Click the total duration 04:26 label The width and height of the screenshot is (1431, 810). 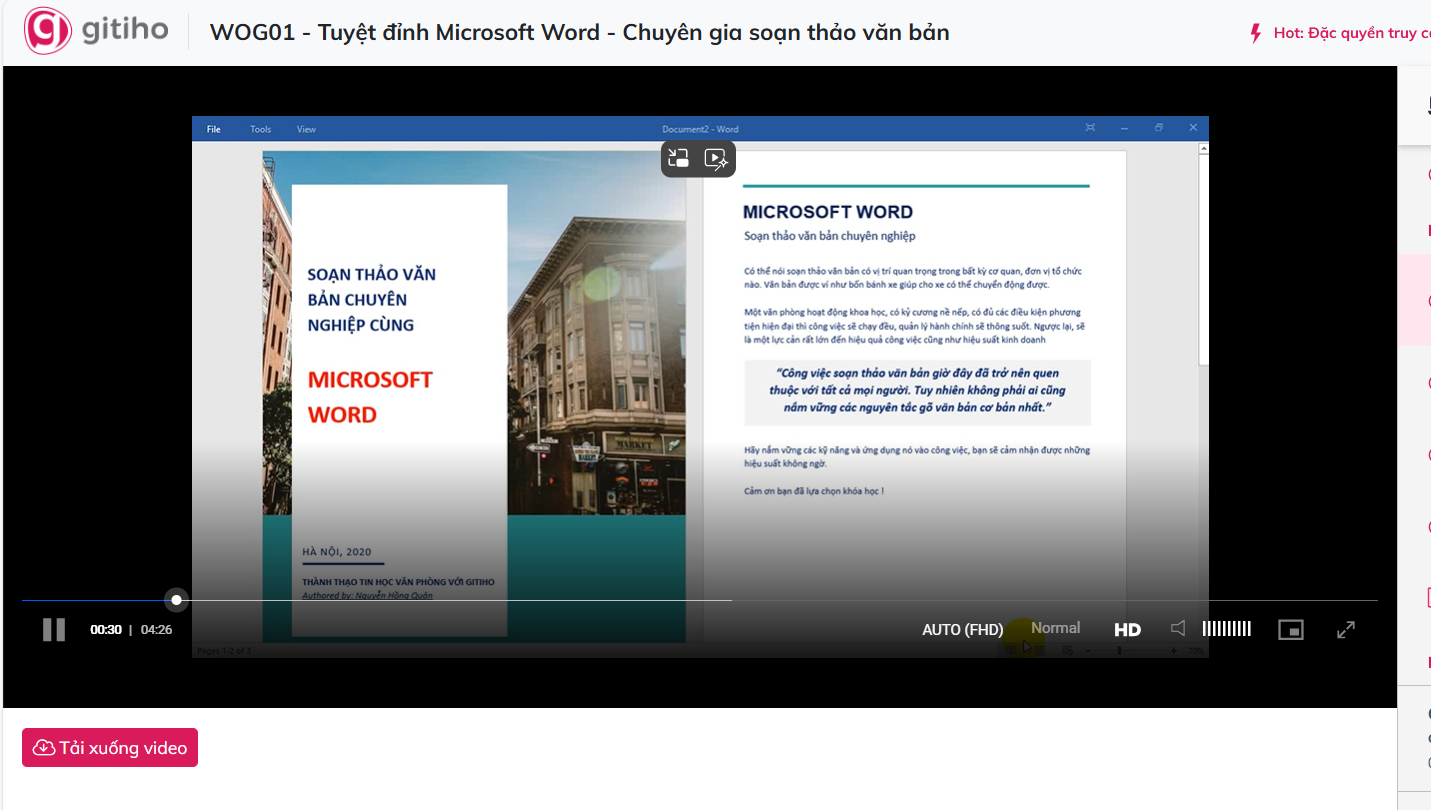coord(156,630)
